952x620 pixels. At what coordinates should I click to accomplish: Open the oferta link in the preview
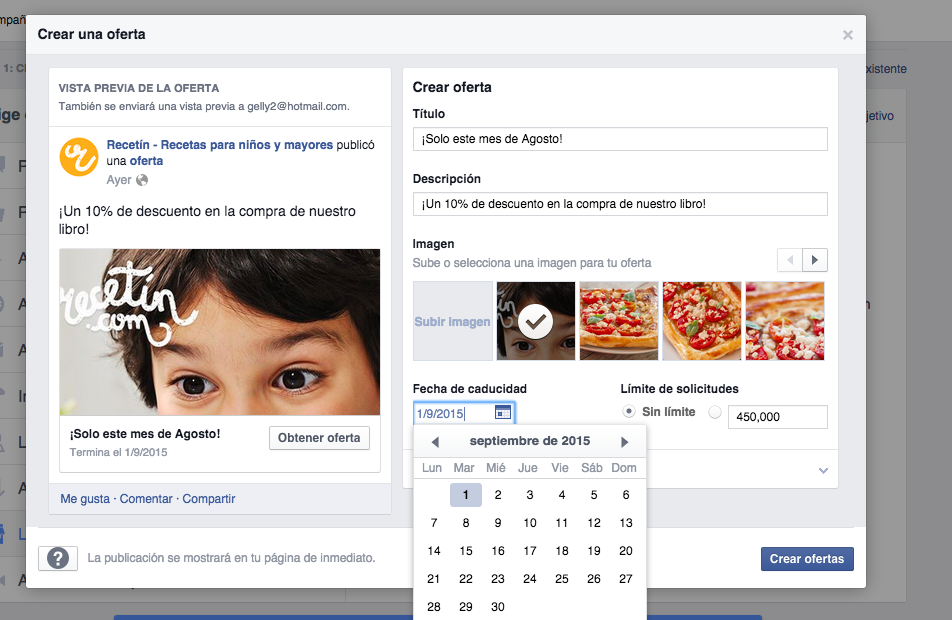pos(146,161)
